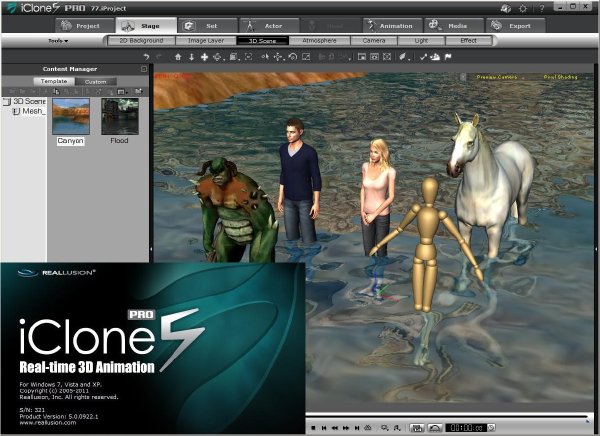
Task: Open the Media main tab
Action: [454, 26]
